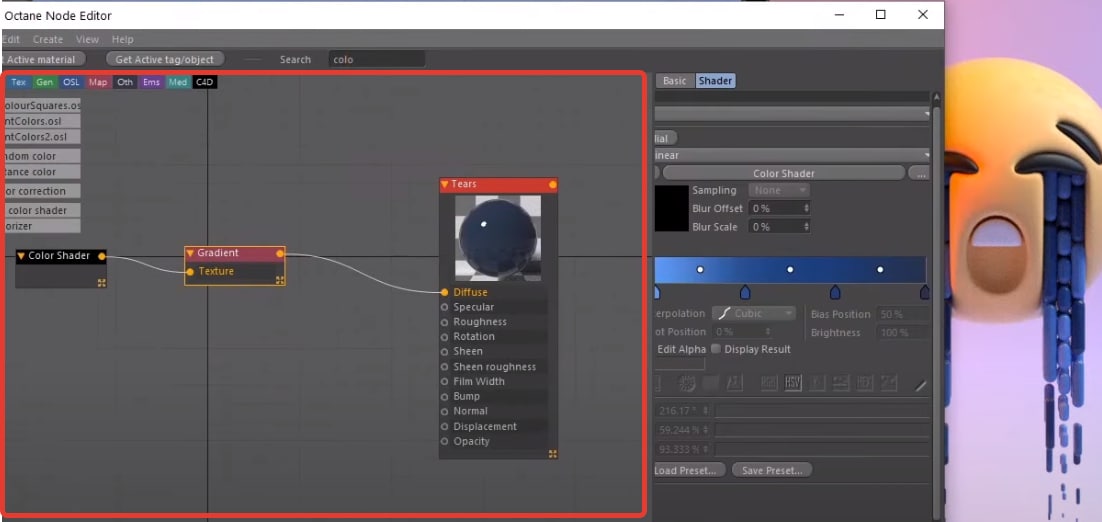Toggle the Oth node filter

pos(125,82)
